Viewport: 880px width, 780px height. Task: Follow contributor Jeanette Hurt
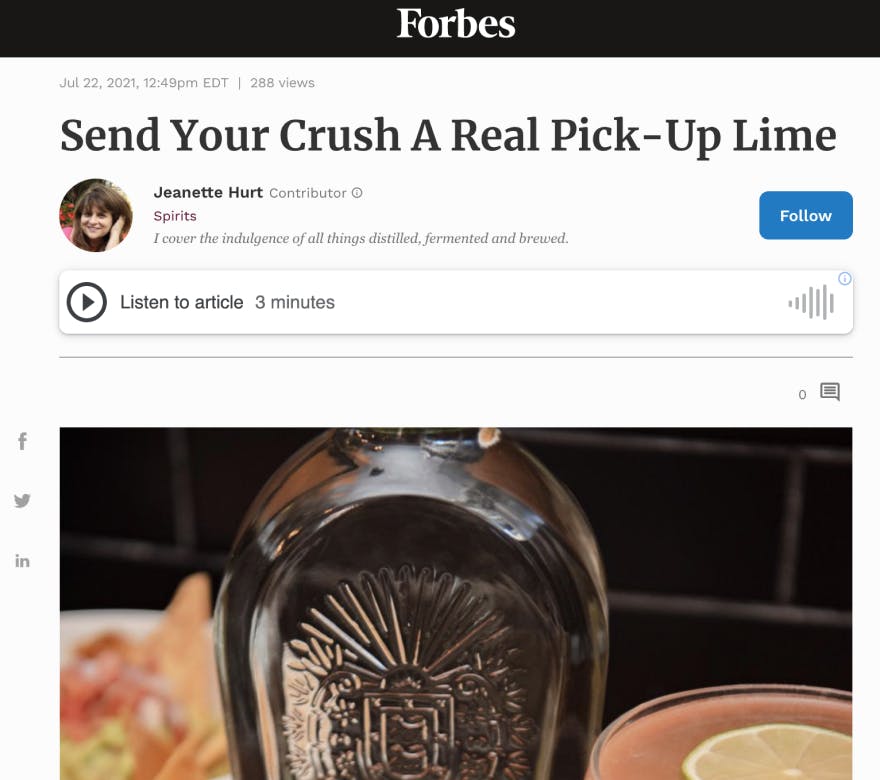point(806,215)
